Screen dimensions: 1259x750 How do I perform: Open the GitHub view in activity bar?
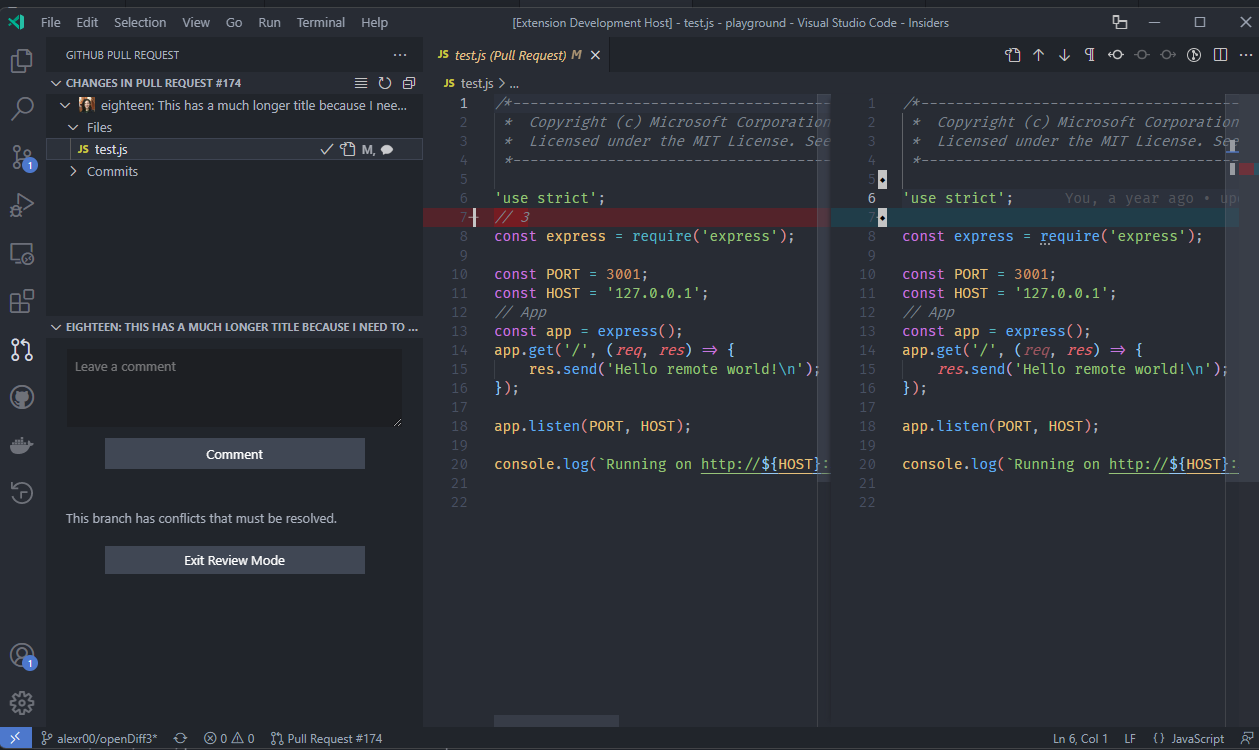tap(22, 397)
